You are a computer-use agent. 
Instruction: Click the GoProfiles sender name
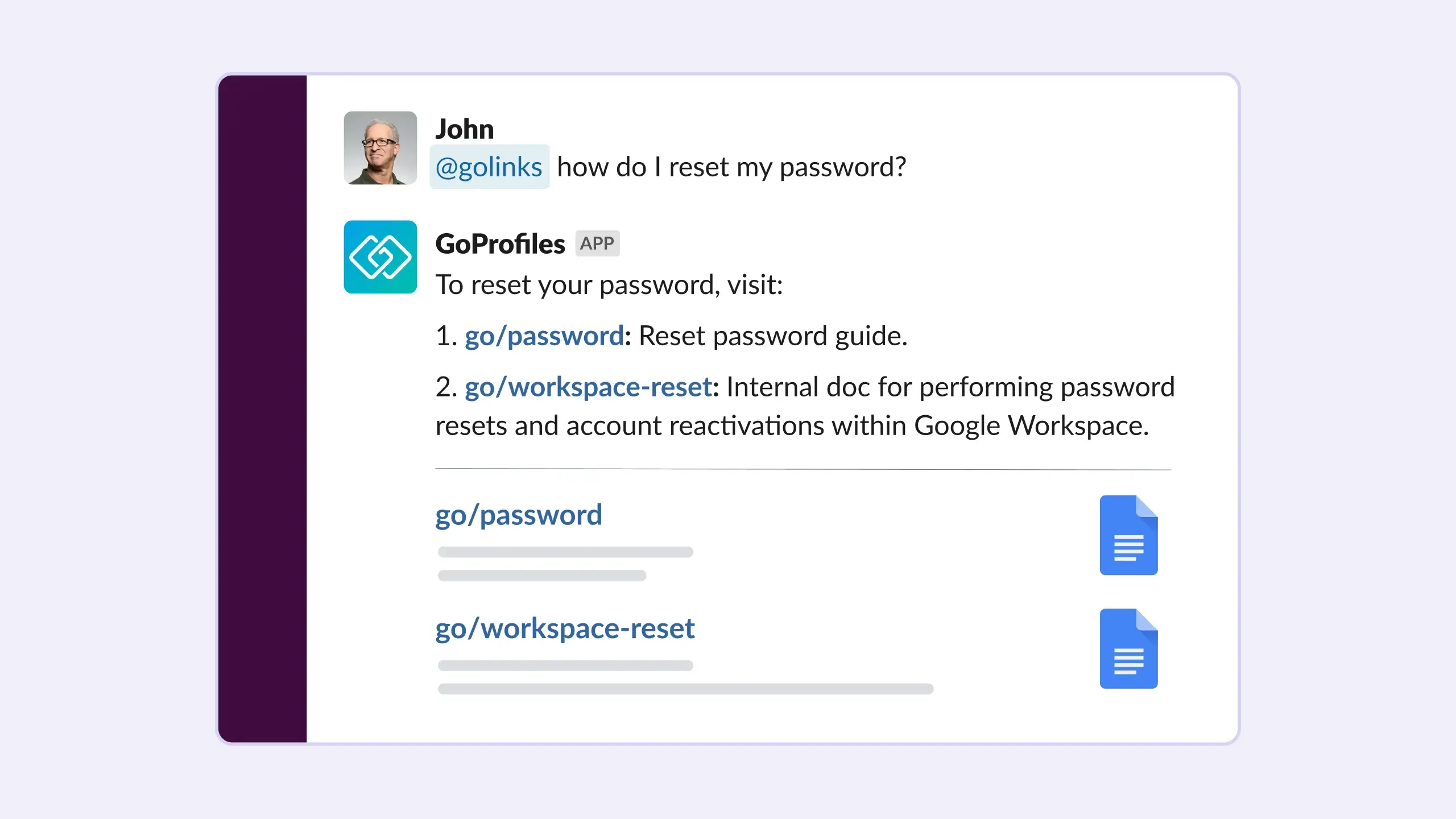[x=500, y=244]
